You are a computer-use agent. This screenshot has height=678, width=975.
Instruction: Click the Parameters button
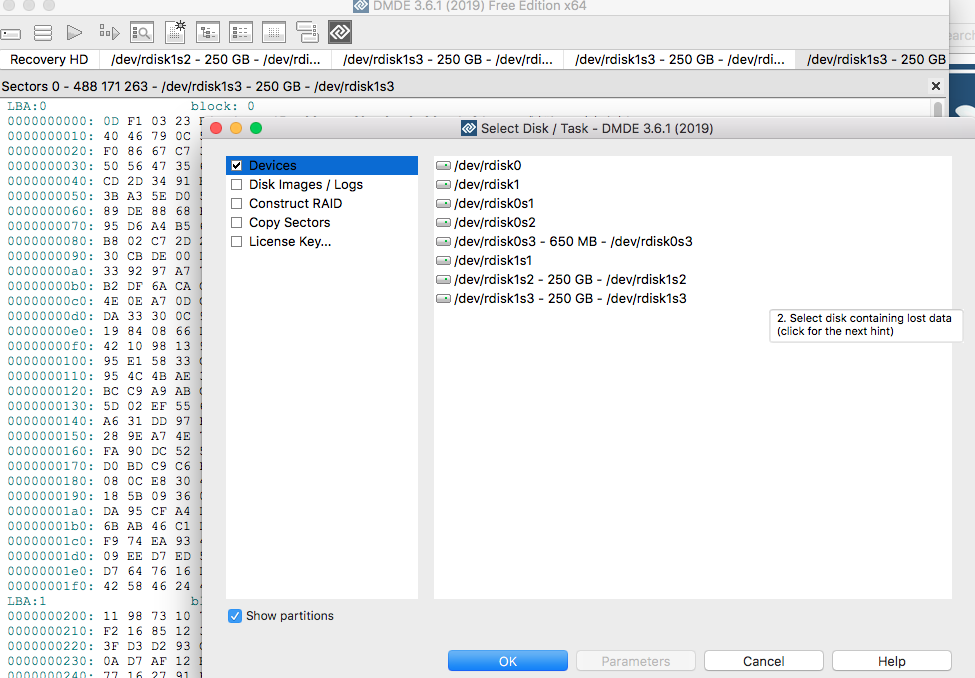coord(635,661)
